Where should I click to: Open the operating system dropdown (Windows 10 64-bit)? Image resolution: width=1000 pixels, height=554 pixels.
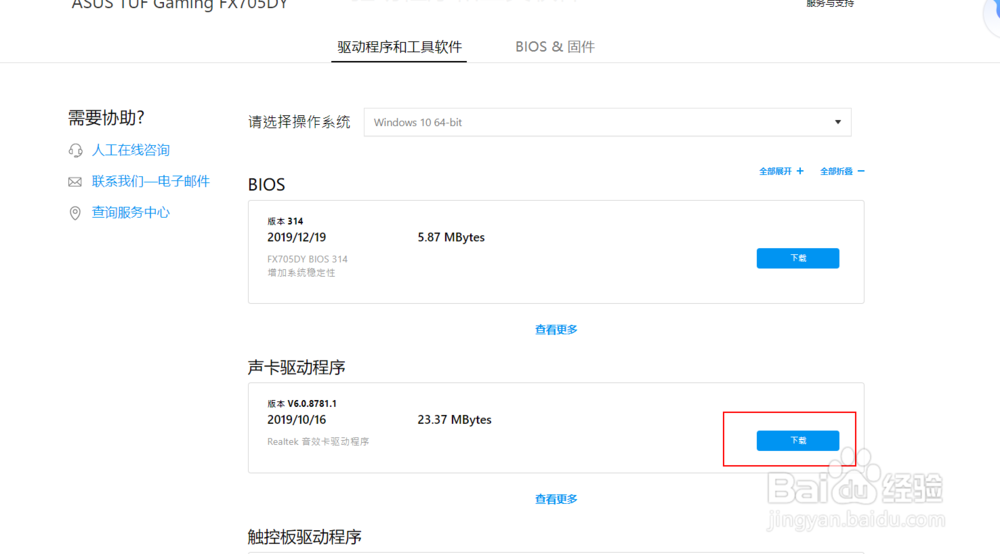607,122
